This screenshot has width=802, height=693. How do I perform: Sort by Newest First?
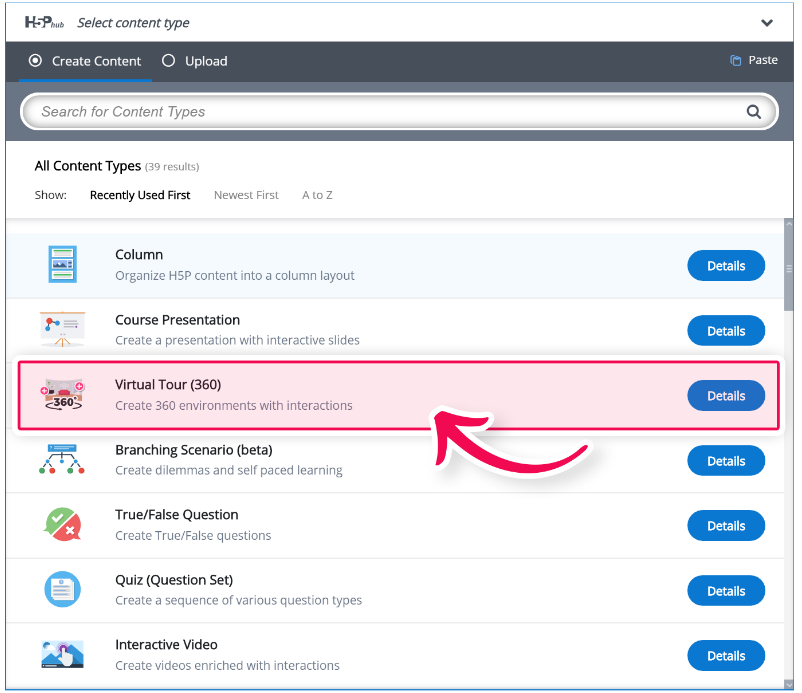point(246,195)
